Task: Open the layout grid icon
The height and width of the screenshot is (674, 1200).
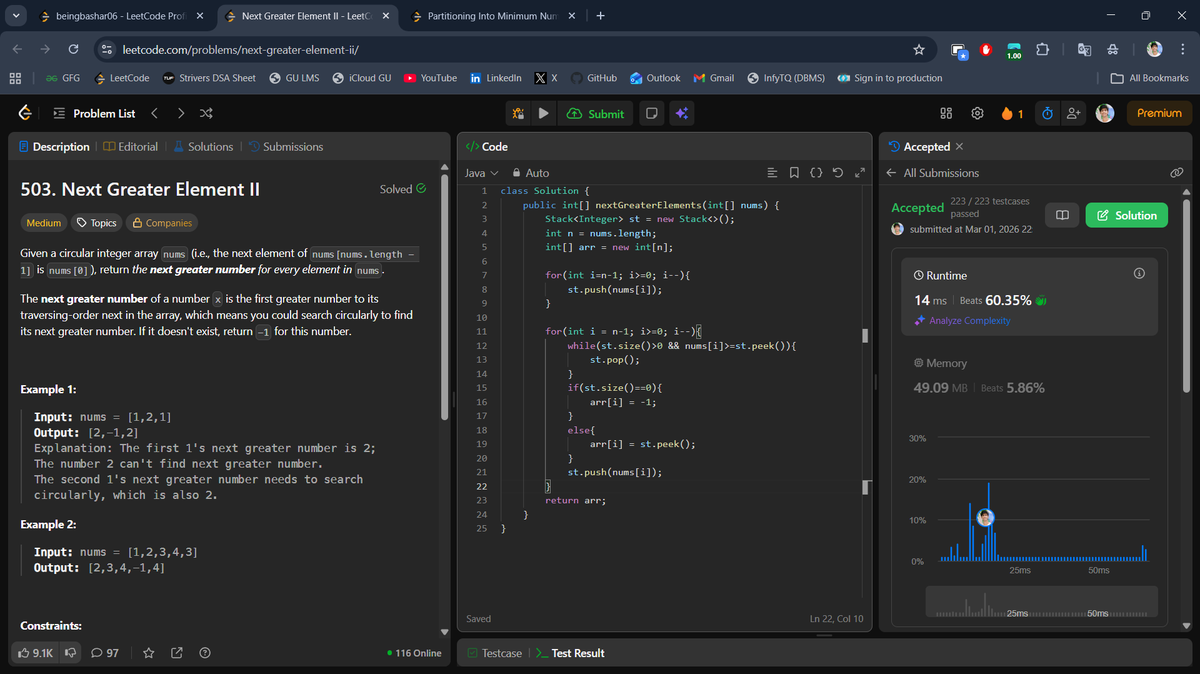Action: (946, 113)
